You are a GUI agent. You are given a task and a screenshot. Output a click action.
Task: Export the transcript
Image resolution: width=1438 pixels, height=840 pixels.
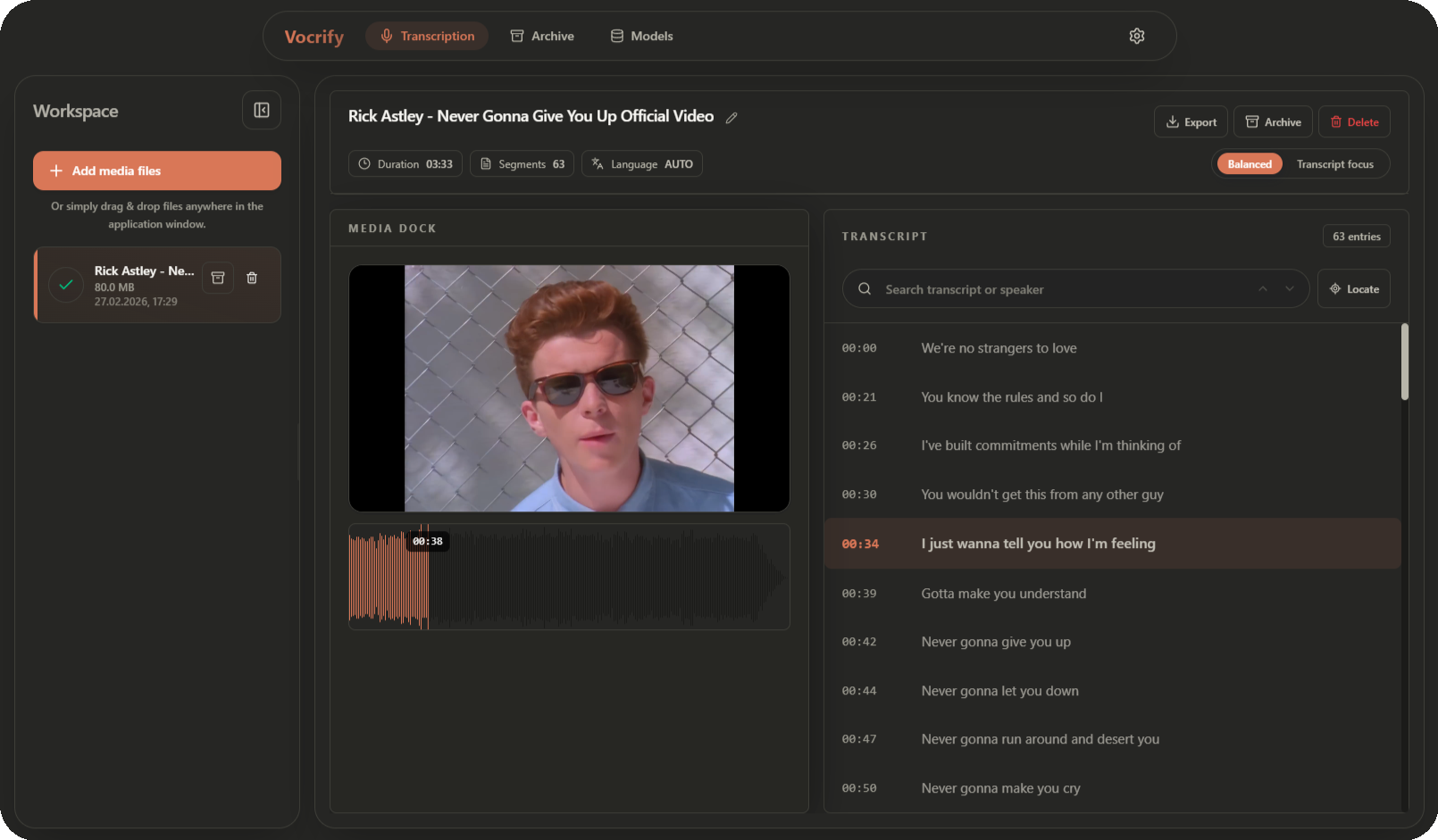tap(1191, 122)
